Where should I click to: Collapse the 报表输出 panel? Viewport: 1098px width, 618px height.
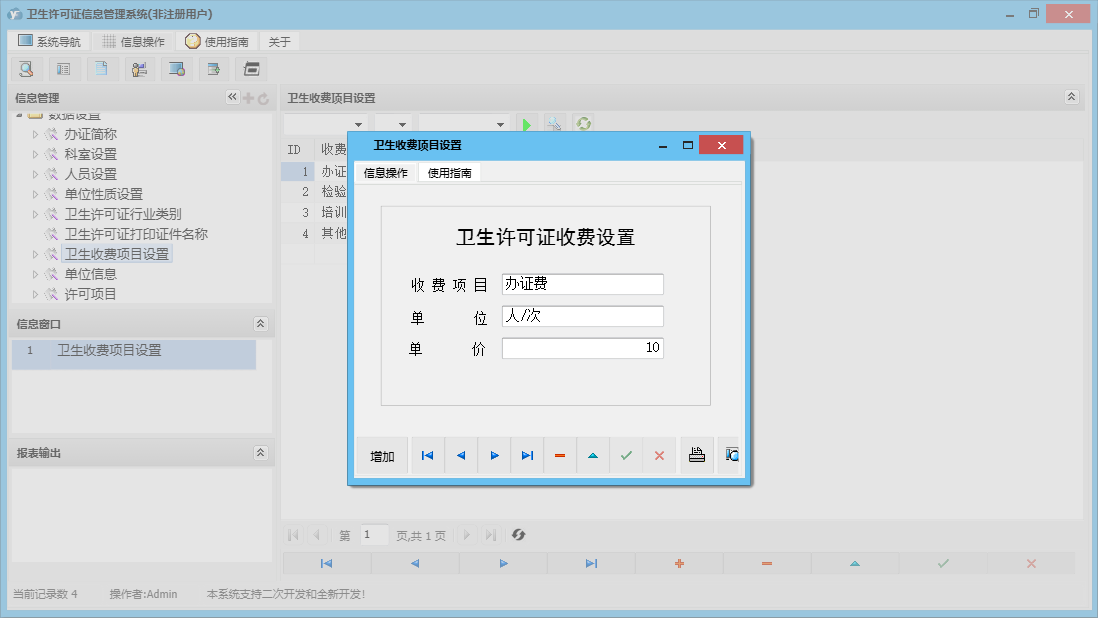coord(260,453)
